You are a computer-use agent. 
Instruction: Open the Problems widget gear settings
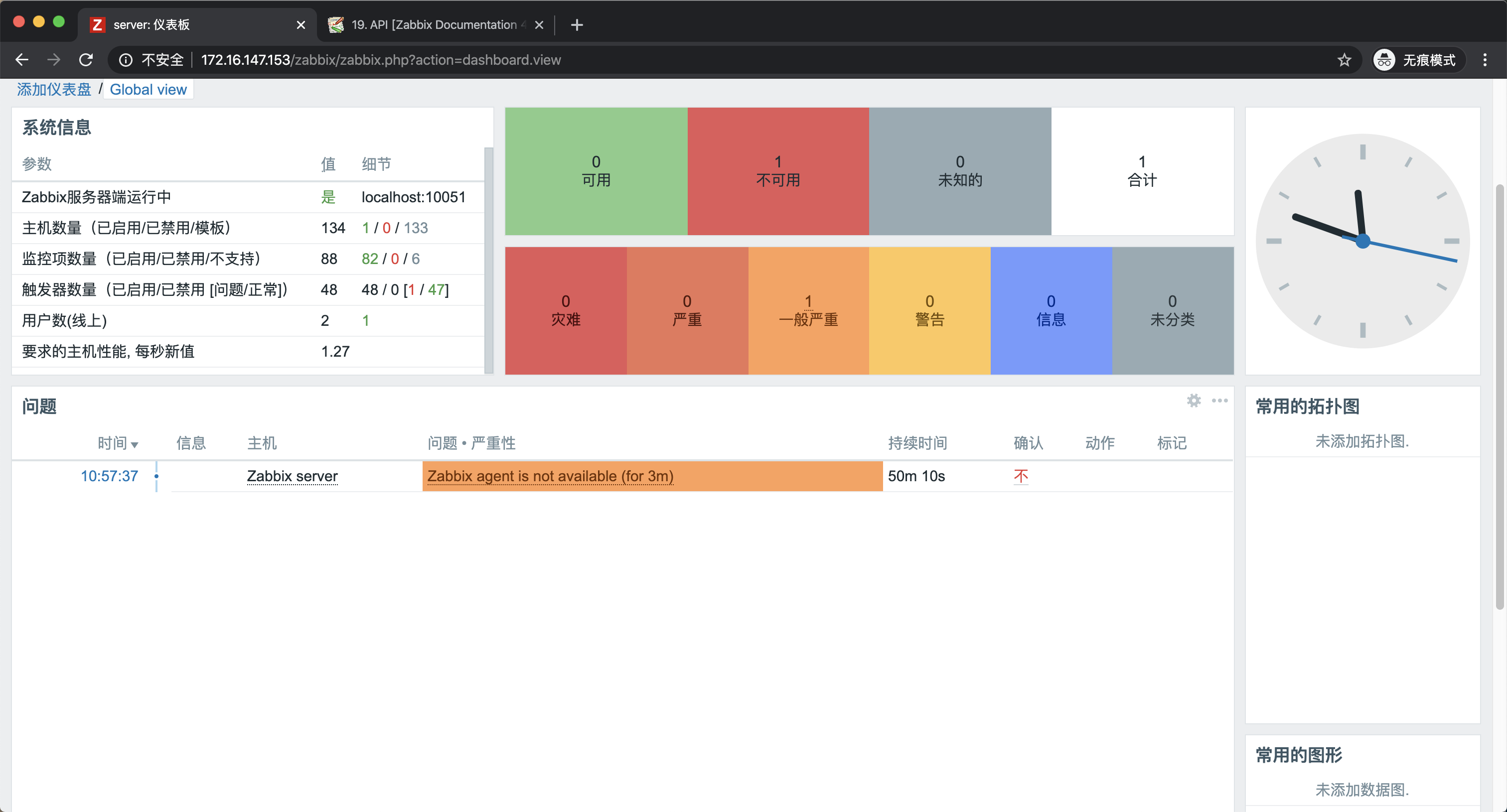click(1194, 401)
